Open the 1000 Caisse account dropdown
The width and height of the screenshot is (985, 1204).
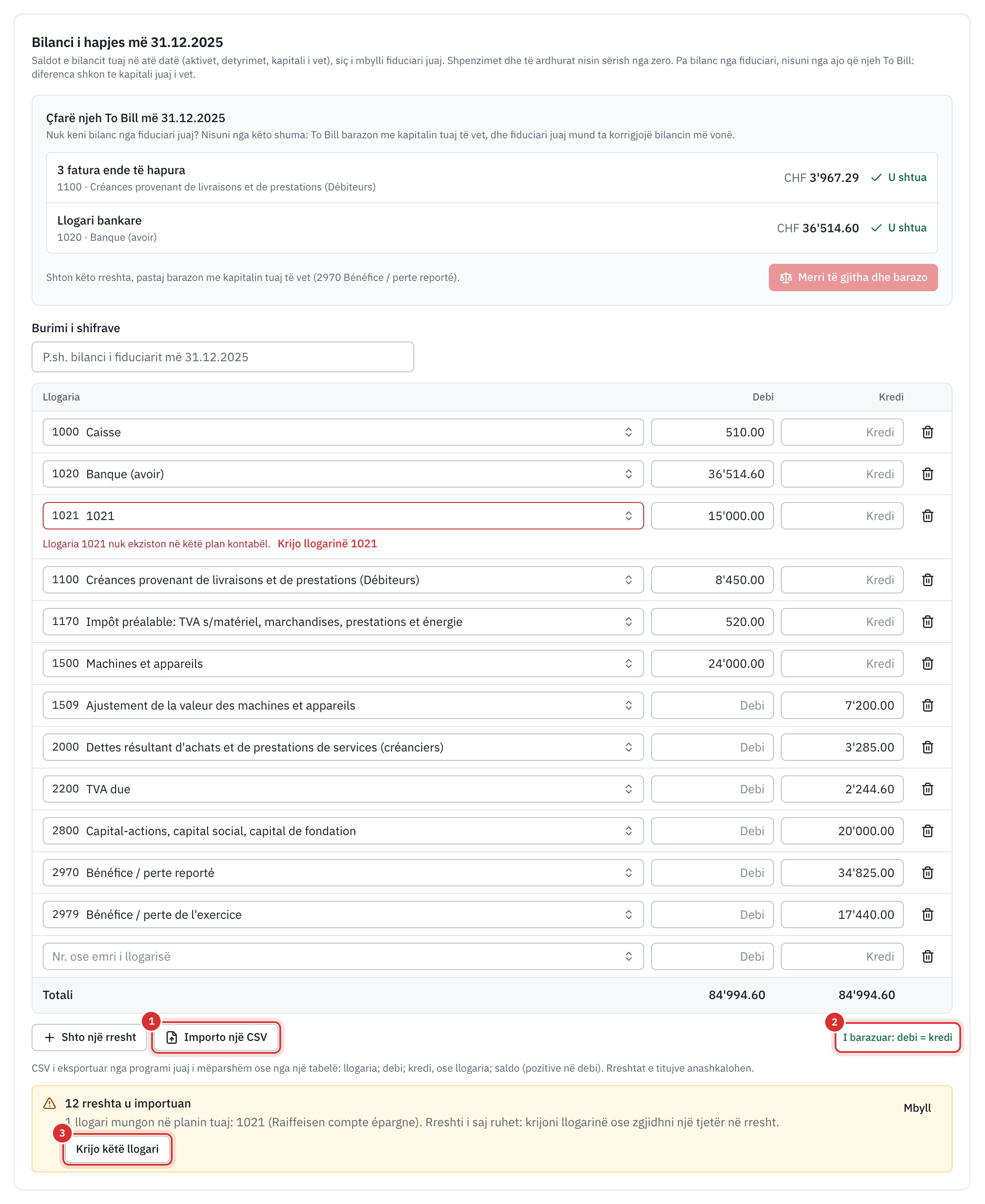[343, 432]
